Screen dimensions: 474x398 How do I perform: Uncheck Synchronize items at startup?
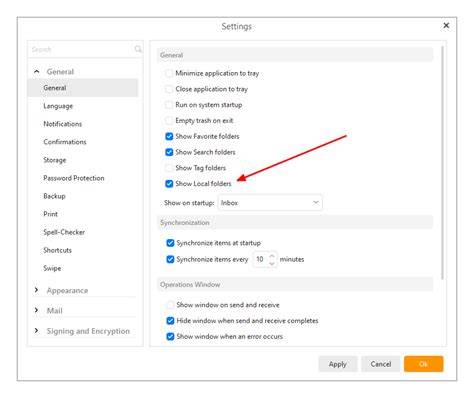point(170,243)
